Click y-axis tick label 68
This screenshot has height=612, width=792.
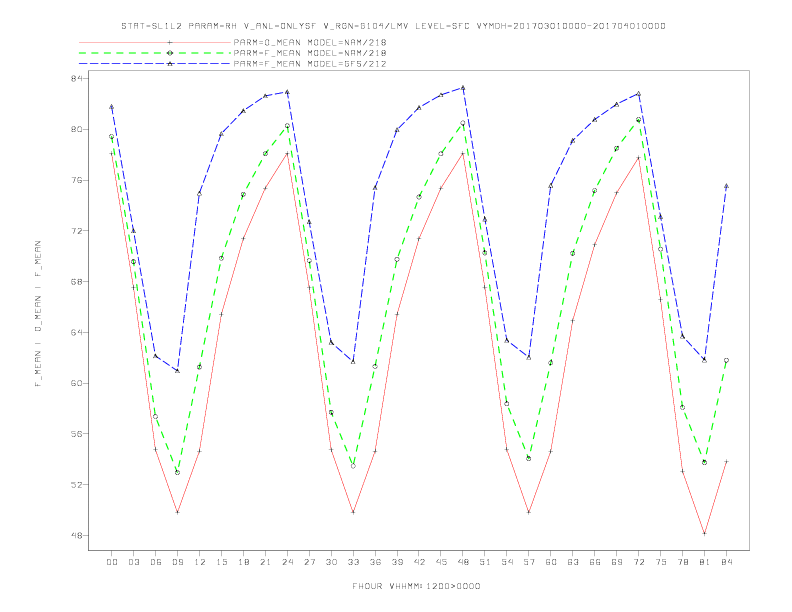click(77, 282)
